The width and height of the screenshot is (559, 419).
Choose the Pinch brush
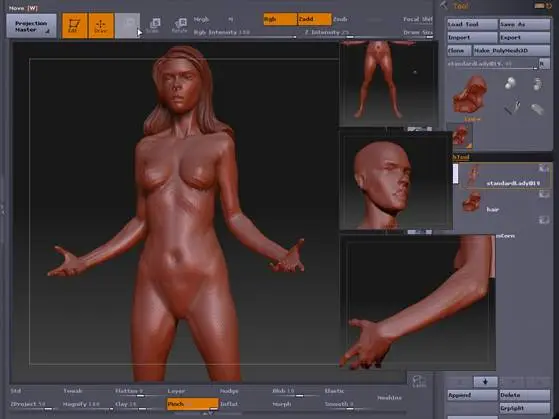tap(193, 404)
